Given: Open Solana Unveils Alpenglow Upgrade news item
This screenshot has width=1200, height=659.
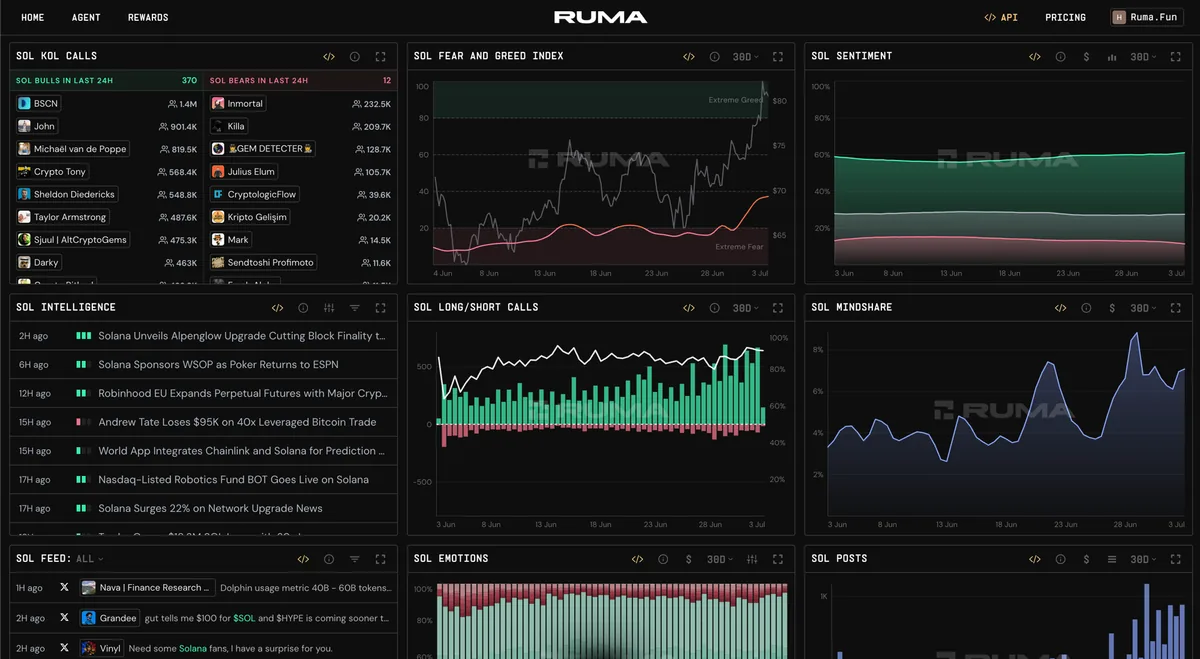Looking at the screenshot, I should (x=203, y=336).
